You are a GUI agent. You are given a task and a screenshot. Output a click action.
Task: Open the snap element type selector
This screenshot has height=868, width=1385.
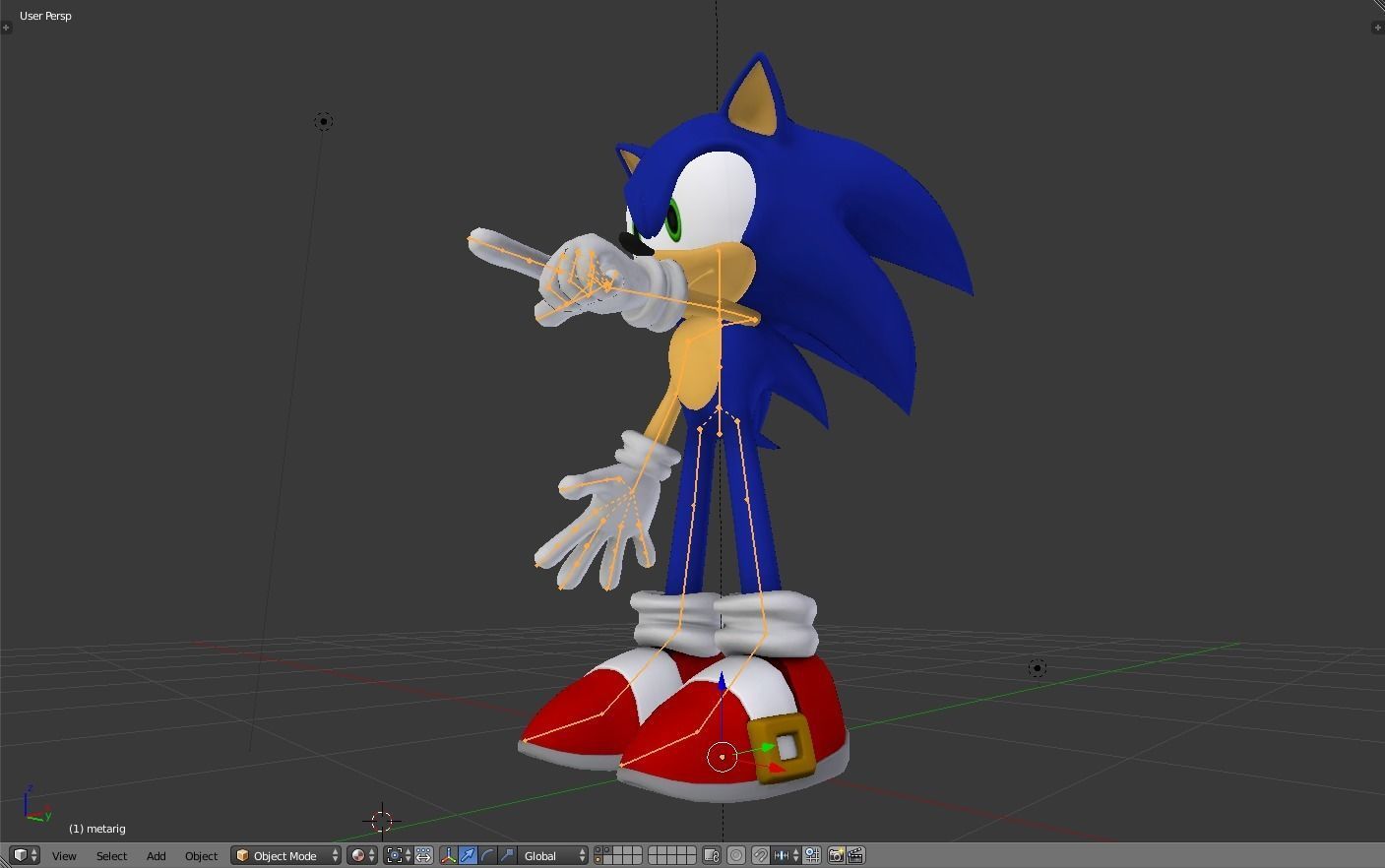[786, 855]
